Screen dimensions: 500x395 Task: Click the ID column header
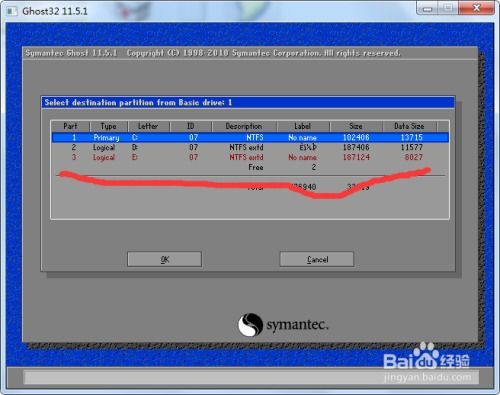pyautogui.click(x=191, y=126)
